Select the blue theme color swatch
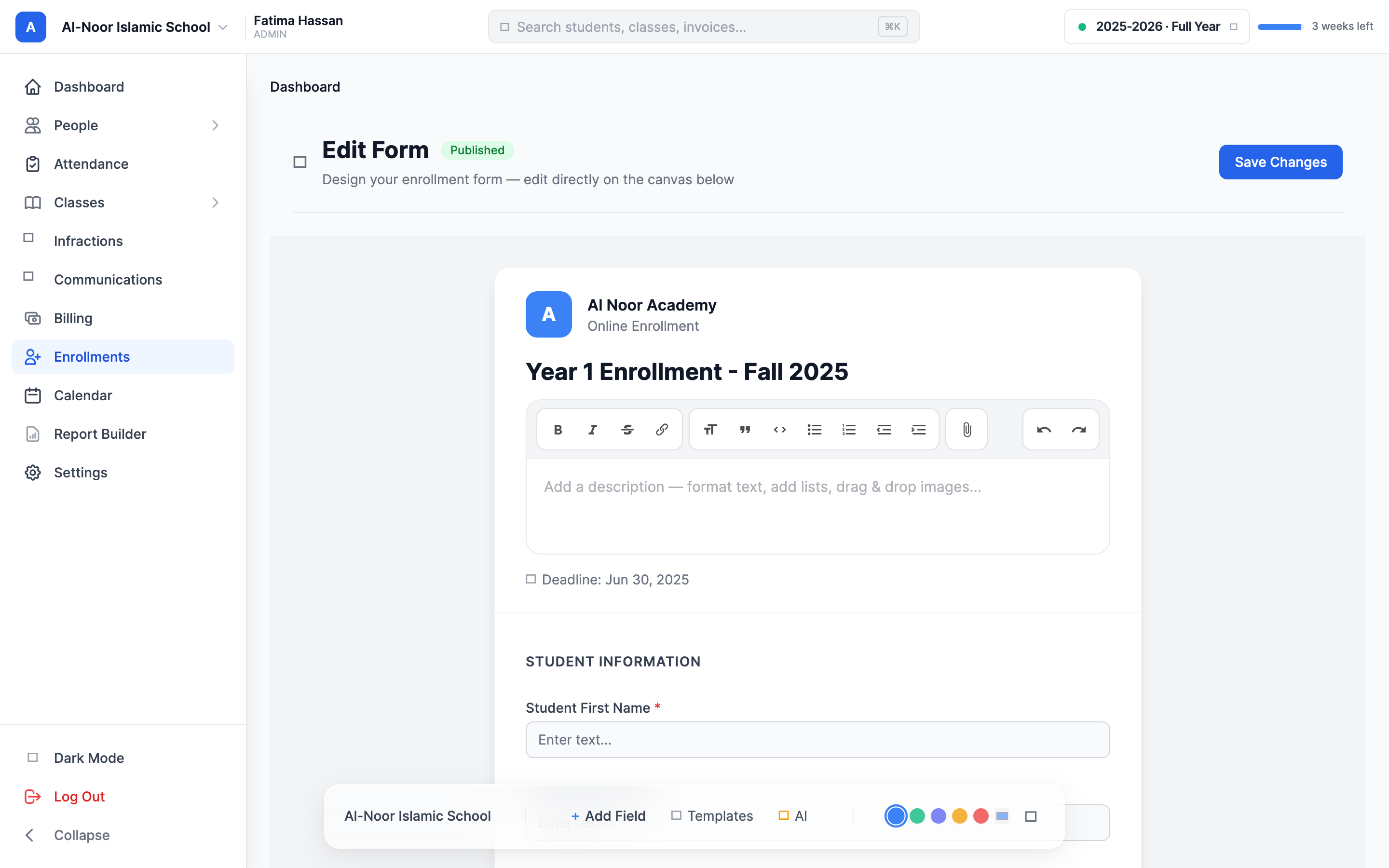1389x868 pixels. 896,816
